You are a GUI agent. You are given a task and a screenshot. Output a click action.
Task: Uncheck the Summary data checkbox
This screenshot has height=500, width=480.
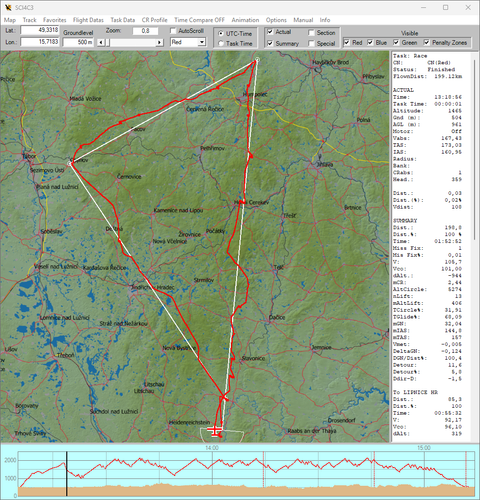(270, 43)
